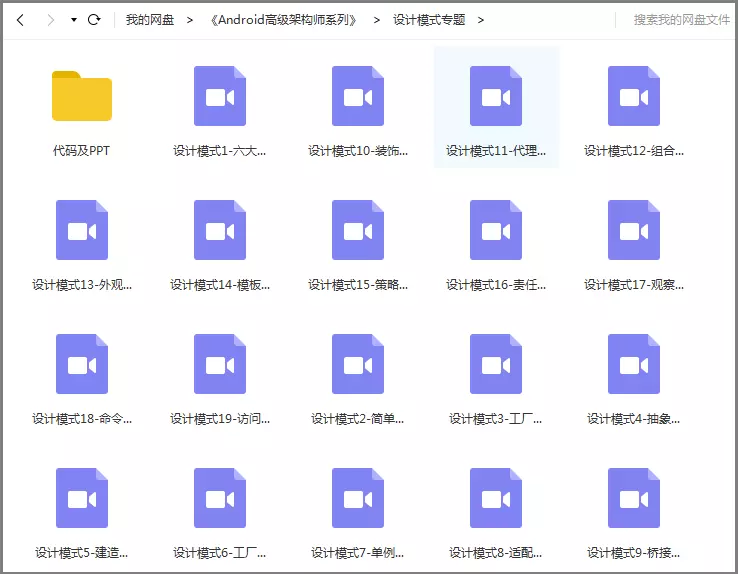The image size is (738, 574).
Task: Click the file name text 代码及PPT
Action: [x=81, y=151]
